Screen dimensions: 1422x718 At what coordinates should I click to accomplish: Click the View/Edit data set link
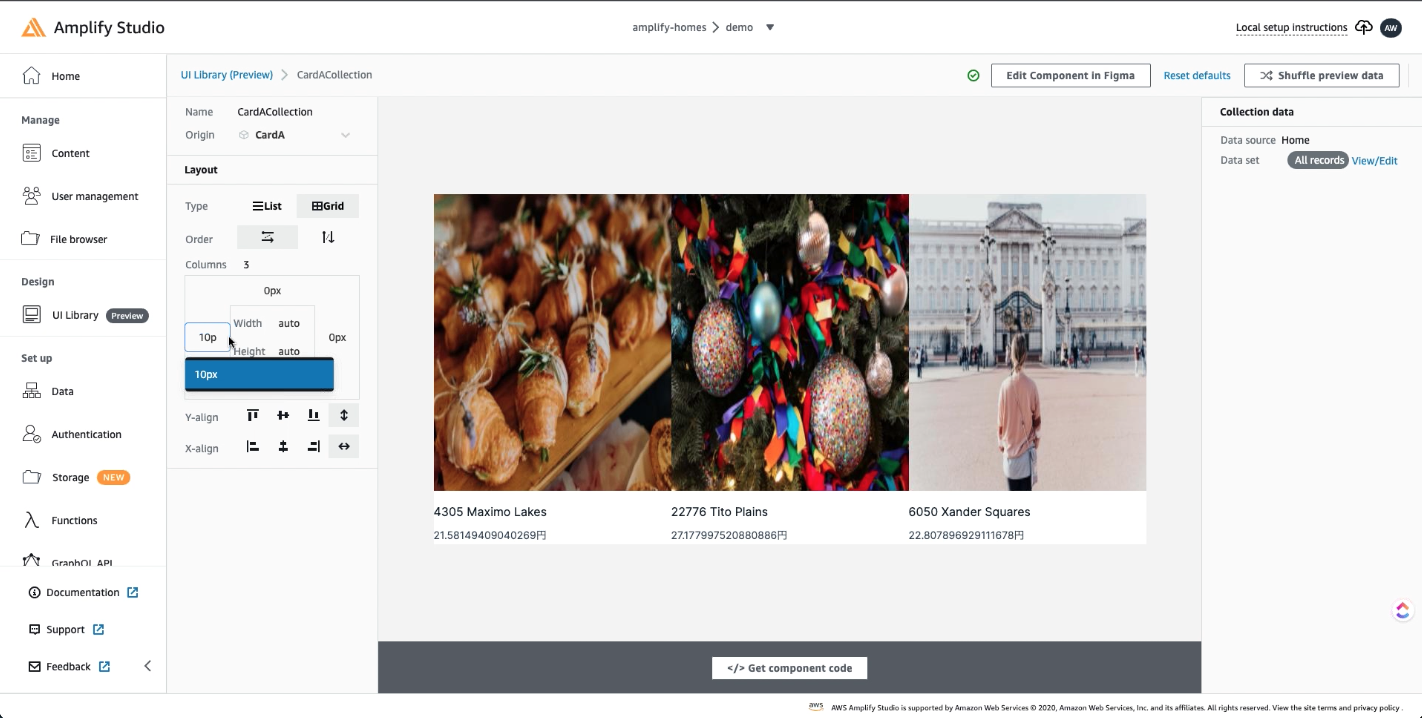point(1375,160)
